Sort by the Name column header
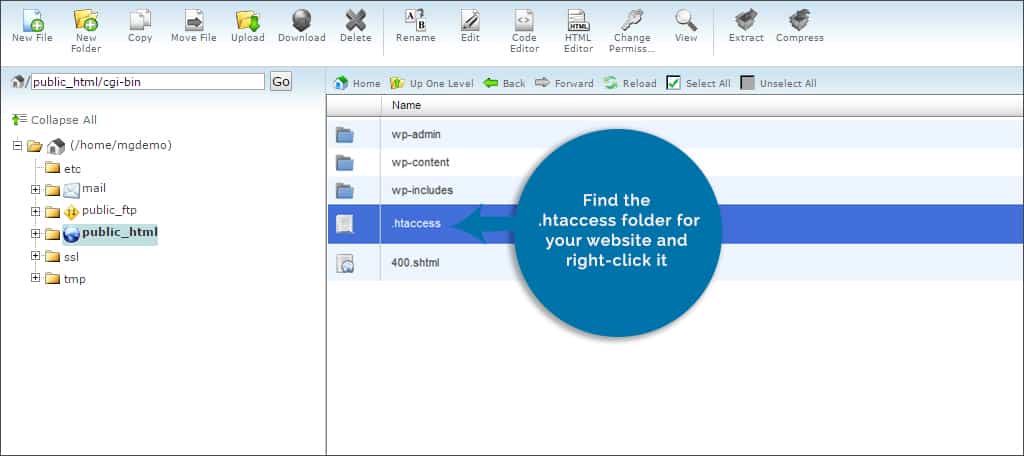This screenshot has width=1024, height=456. [406, 105]
